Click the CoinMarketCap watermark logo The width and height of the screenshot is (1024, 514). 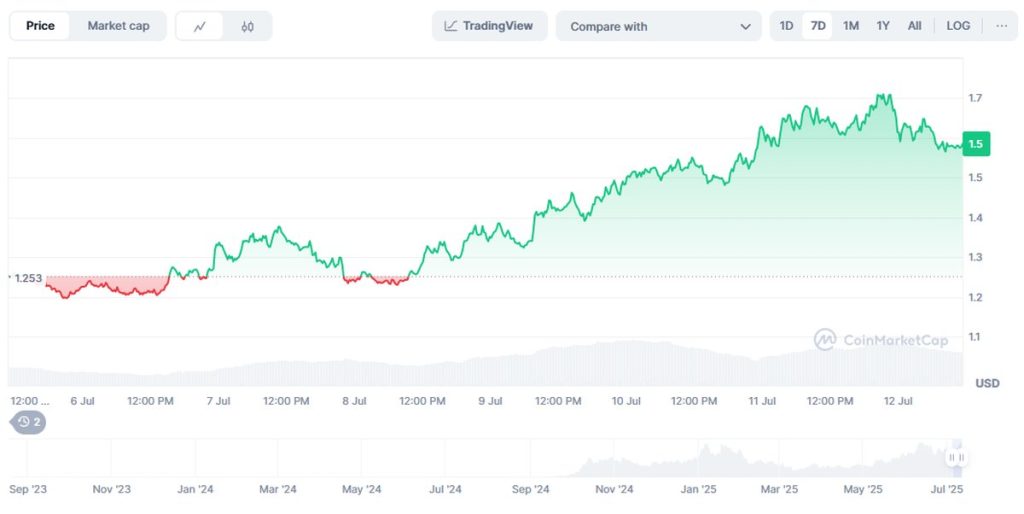pyautogui.click(x=825, y=340)
